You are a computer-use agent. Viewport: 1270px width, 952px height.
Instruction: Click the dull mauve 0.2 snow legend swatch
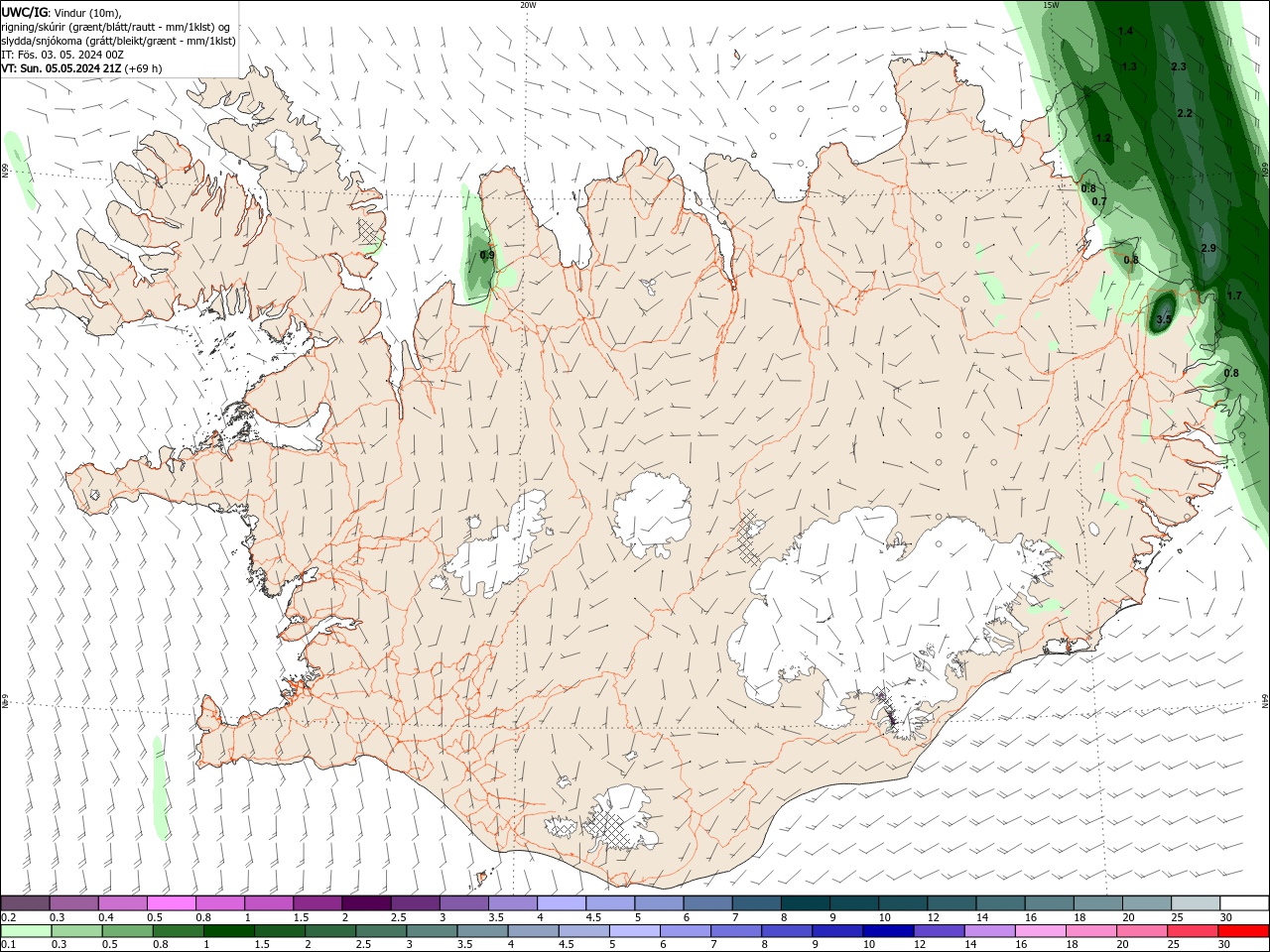coord(25,903)
